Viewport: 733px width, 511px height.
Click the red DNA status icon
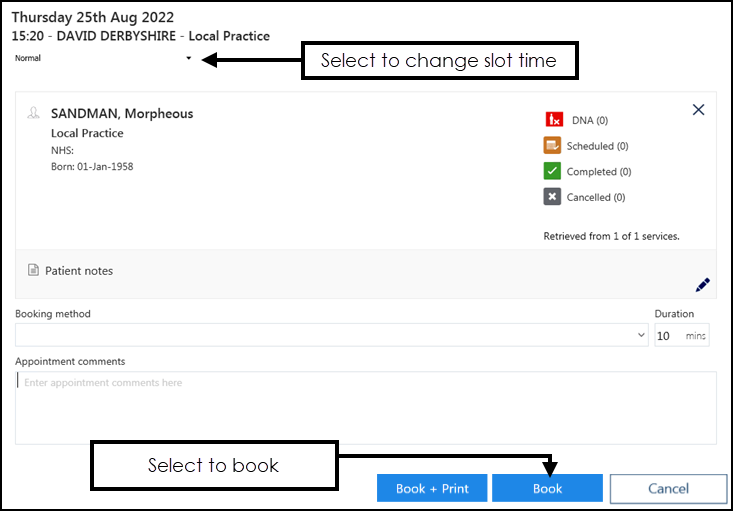pyautogui.click(x=553, y=120)
